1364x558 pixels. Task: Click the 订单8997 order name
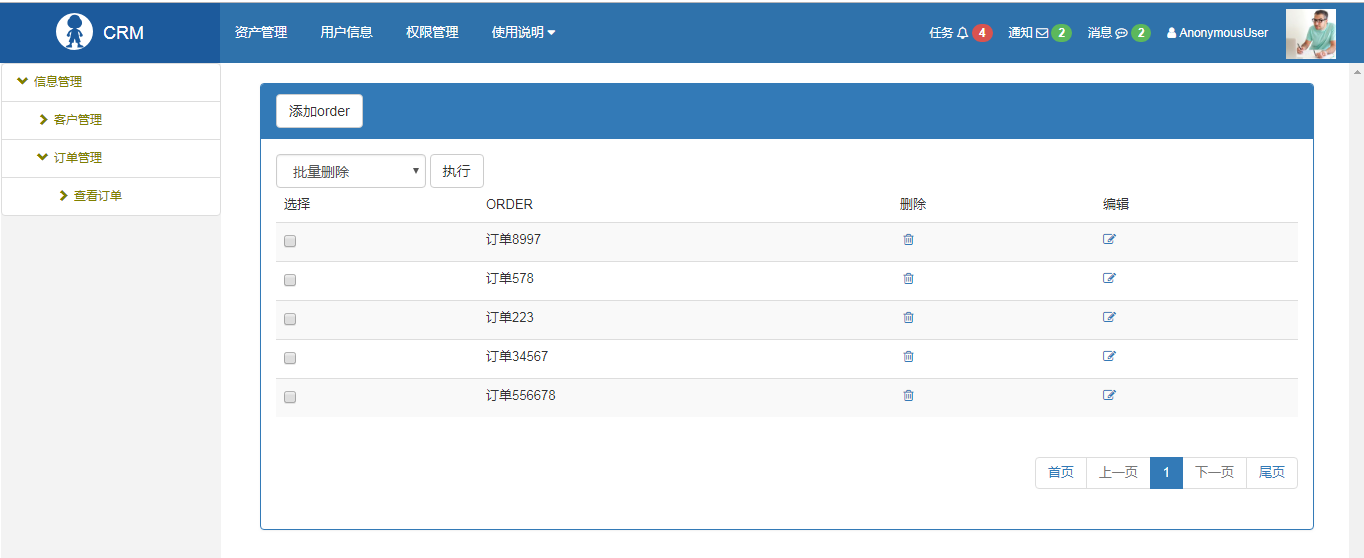click(x=513, y=239)
